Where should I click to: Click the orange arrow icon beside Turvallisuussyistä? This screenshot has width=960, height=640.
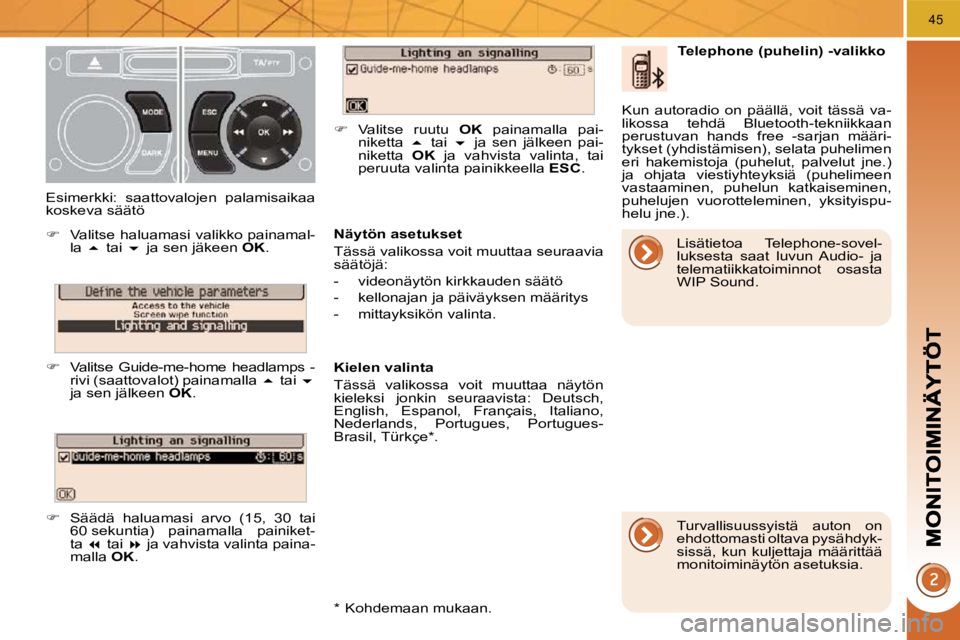(646, 535)
